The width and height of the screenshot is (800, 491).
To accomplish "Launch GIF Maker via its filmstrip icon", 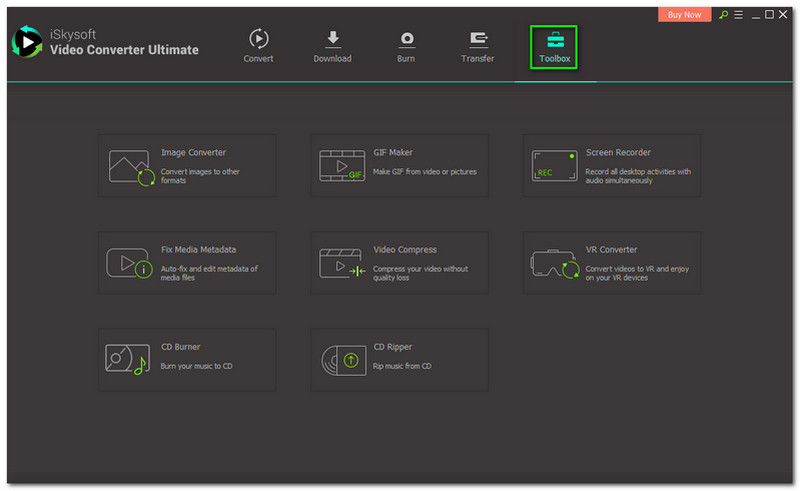I will click(x=341, y=165).
